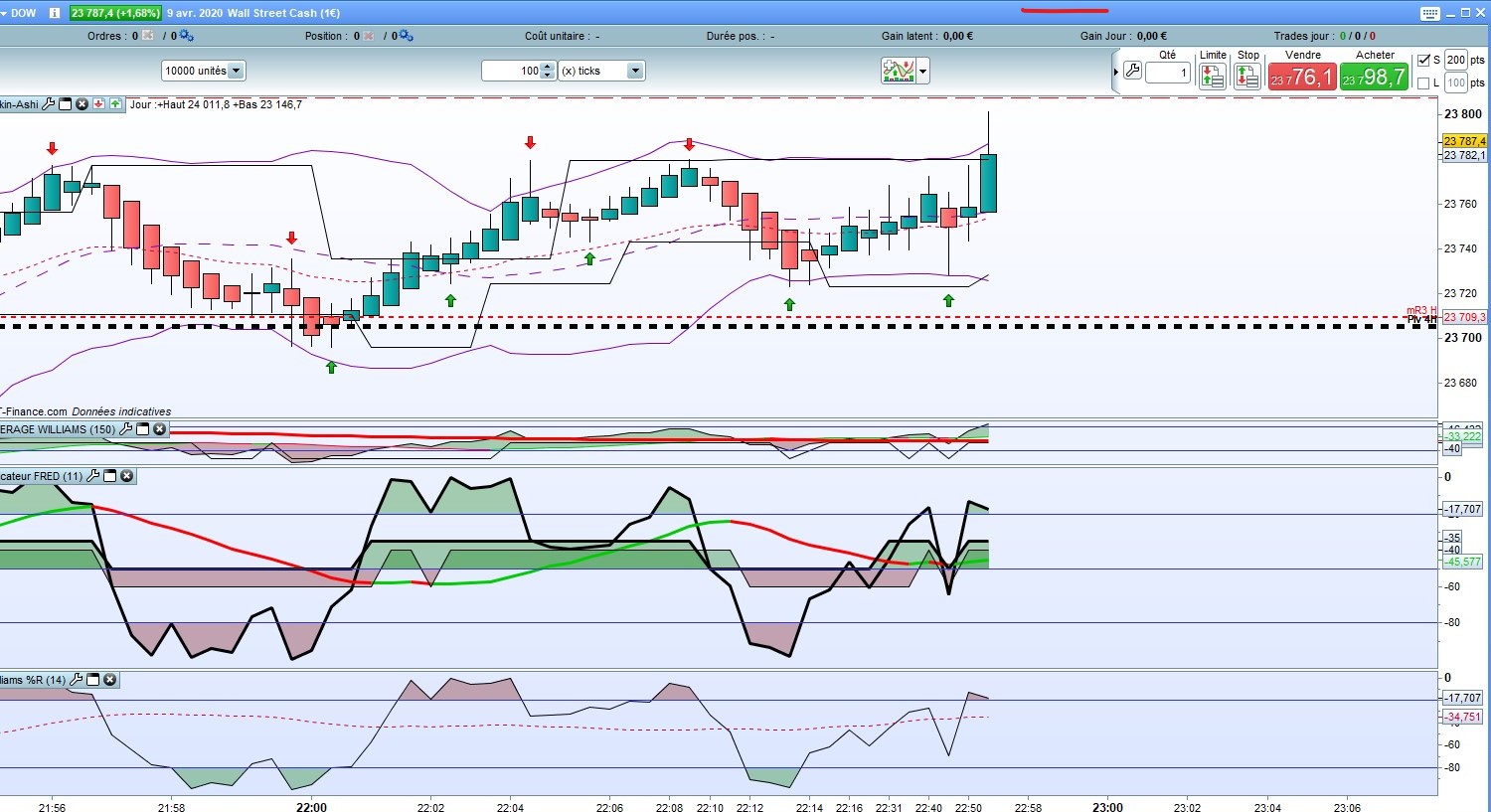The height and width of the screenshot is (812, 1491).
Task: Click the gear icon next to Position
Action: coord(406,36)
